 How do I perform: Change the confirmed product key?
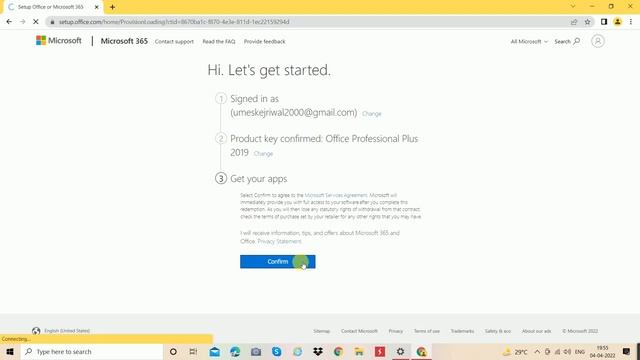click(x=263, y=154)
